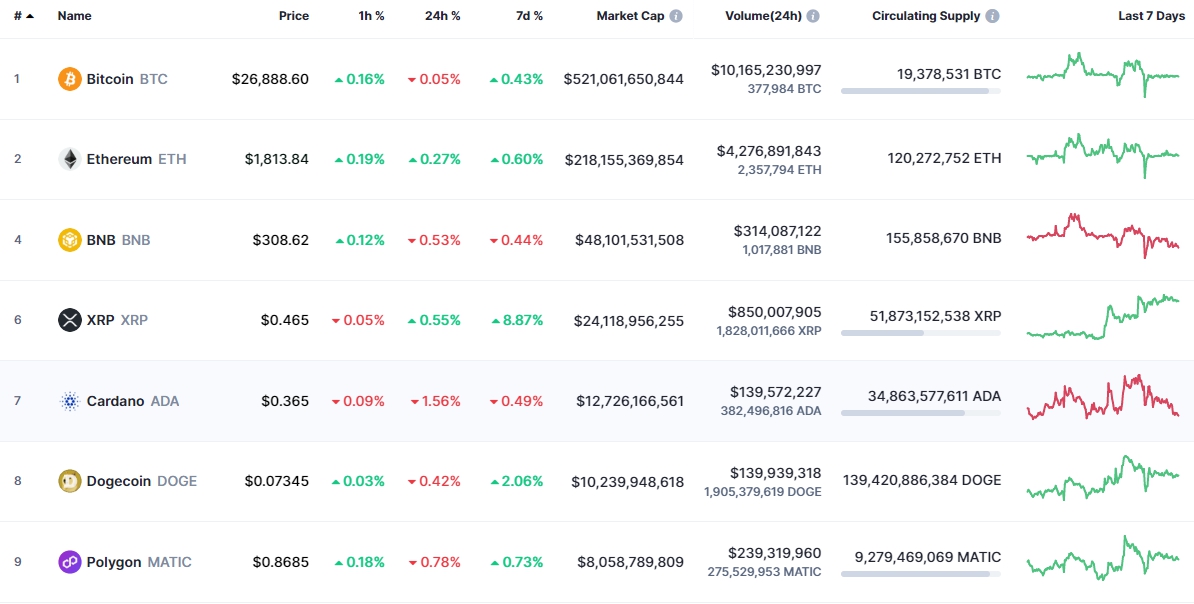The image size is (1194, 604).
Task: Open the Circulating Supply info icon
Action: click(x=992, y=16)
